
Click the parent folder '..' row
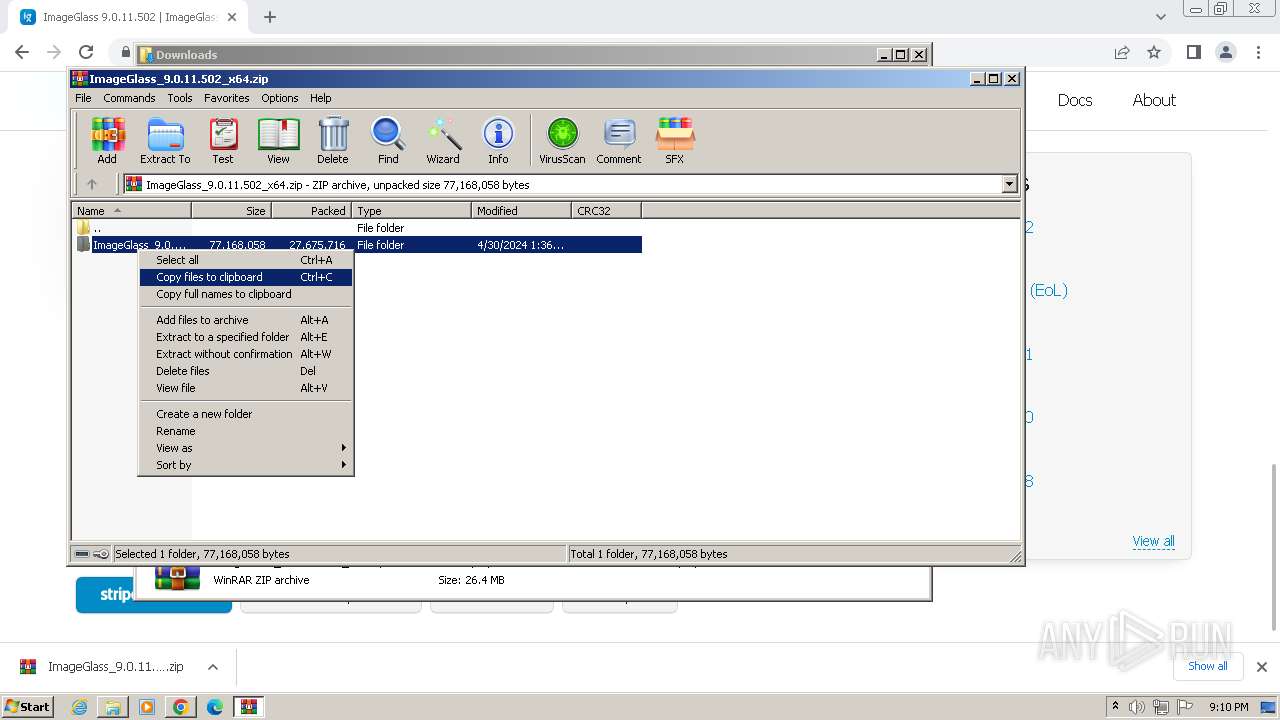tap(356, 228)
